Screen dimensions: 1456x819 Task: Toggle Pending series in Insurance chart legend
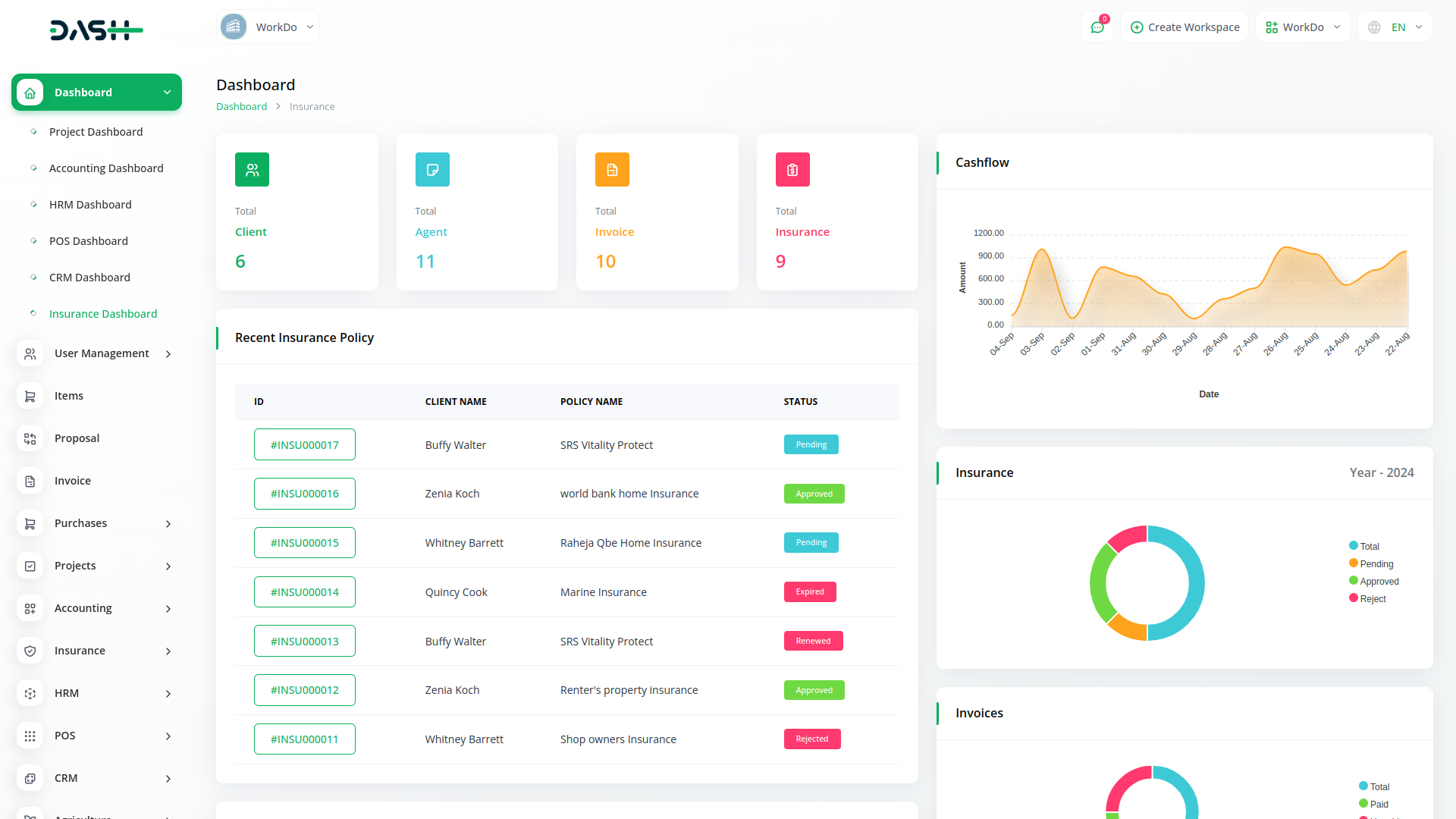[1376, 564]
